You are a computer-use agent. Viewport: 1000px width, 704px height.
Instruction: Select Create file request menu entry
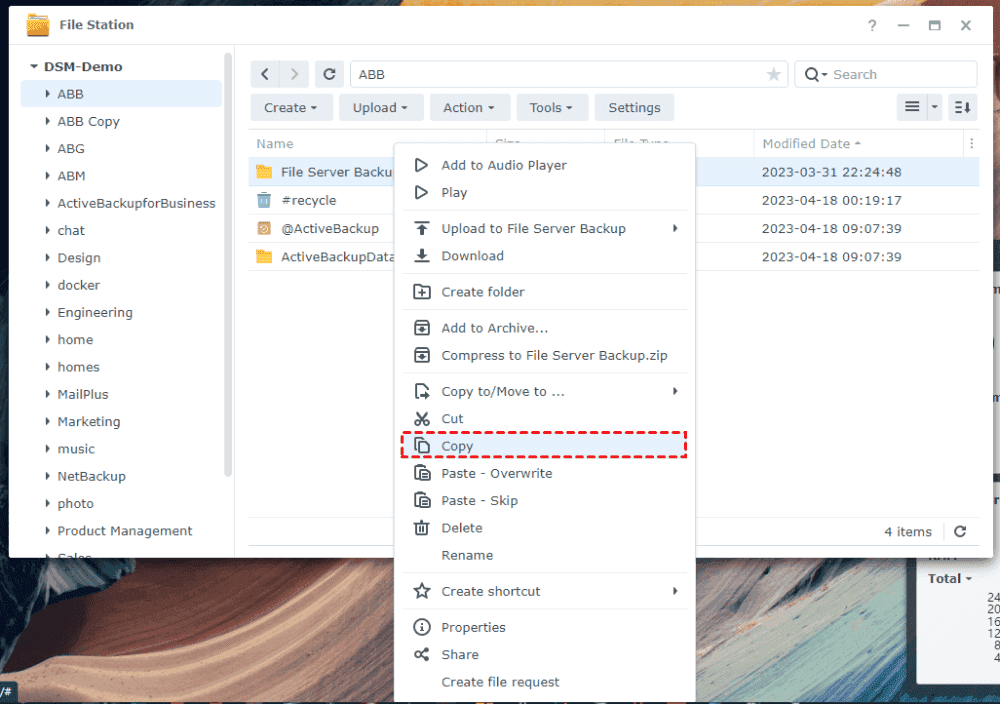coord(544,682)
